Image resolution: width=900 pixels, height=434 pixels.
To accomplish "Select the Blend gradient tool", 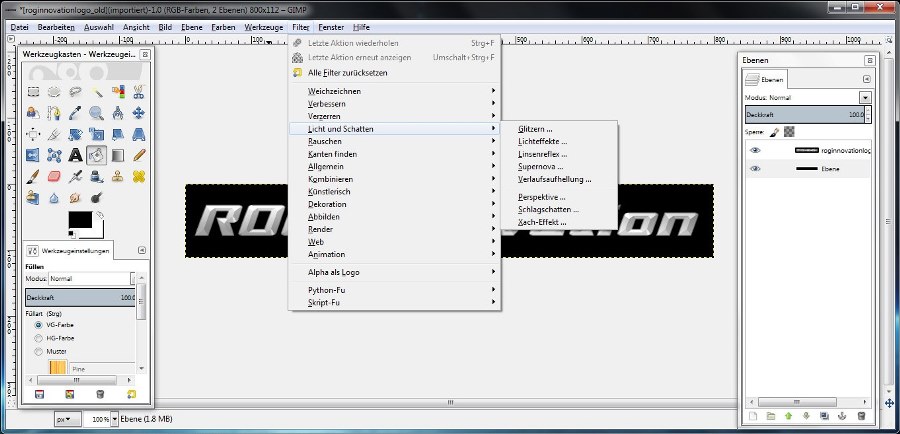I will coord(118,155).
